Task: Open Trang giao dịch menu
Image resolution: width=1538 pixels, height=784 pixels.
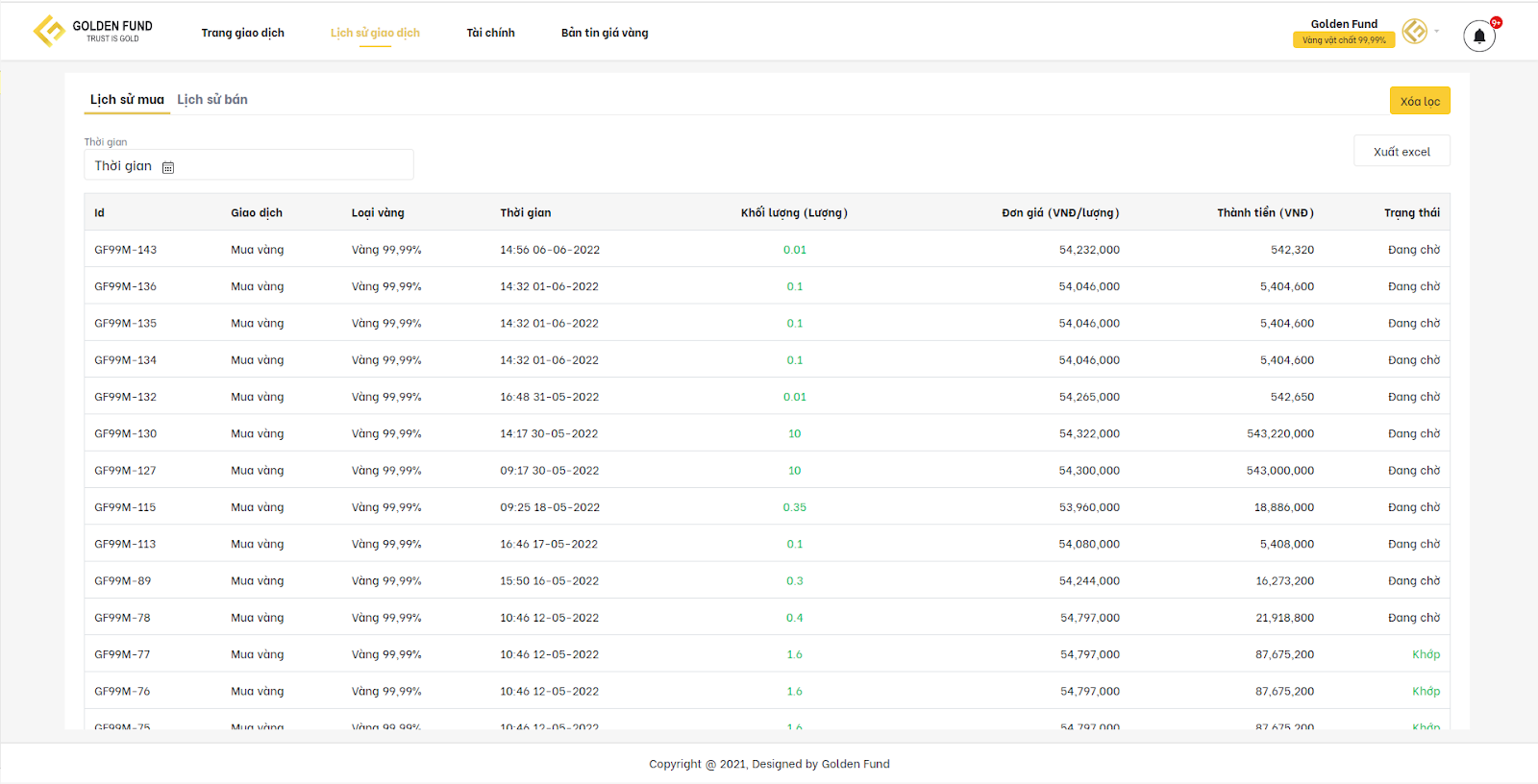Action: click(243, 33)
